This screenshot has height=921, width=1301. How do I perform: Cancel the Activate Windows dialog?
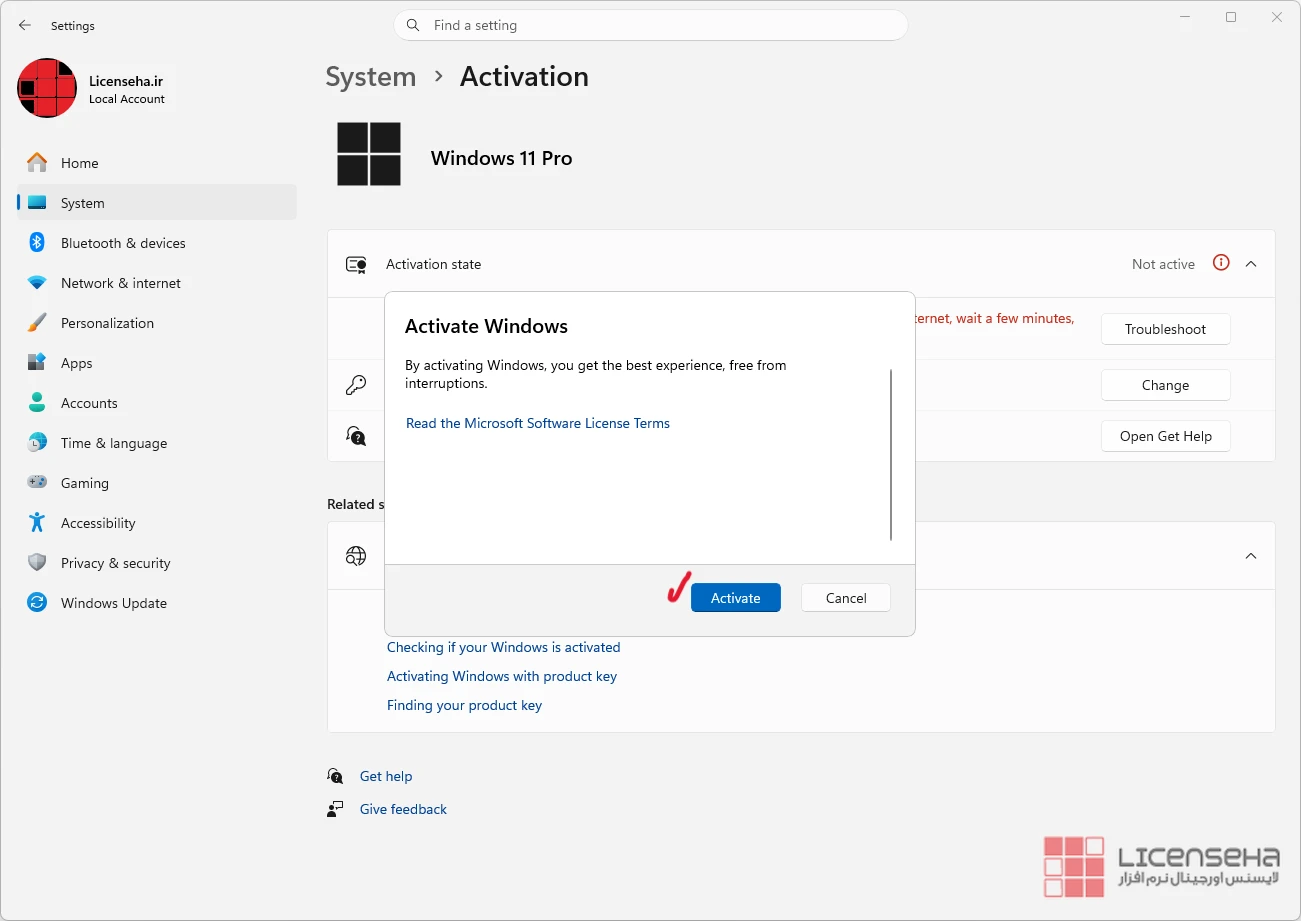click(846, 598)
